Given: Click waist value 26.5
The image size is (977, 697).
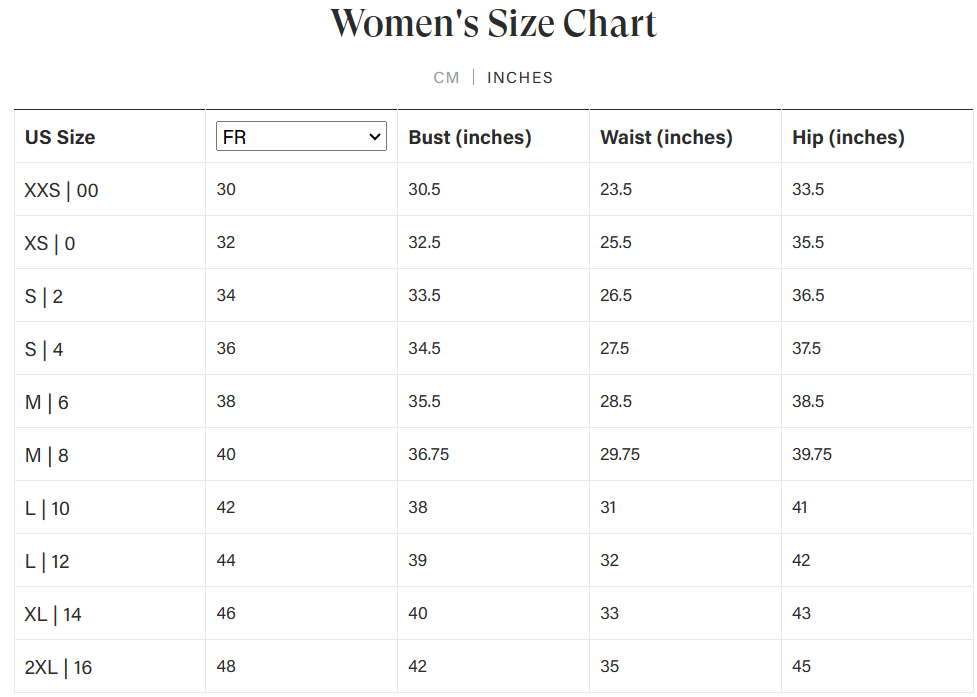Looking at the screenshot, I should click(616, 295).
